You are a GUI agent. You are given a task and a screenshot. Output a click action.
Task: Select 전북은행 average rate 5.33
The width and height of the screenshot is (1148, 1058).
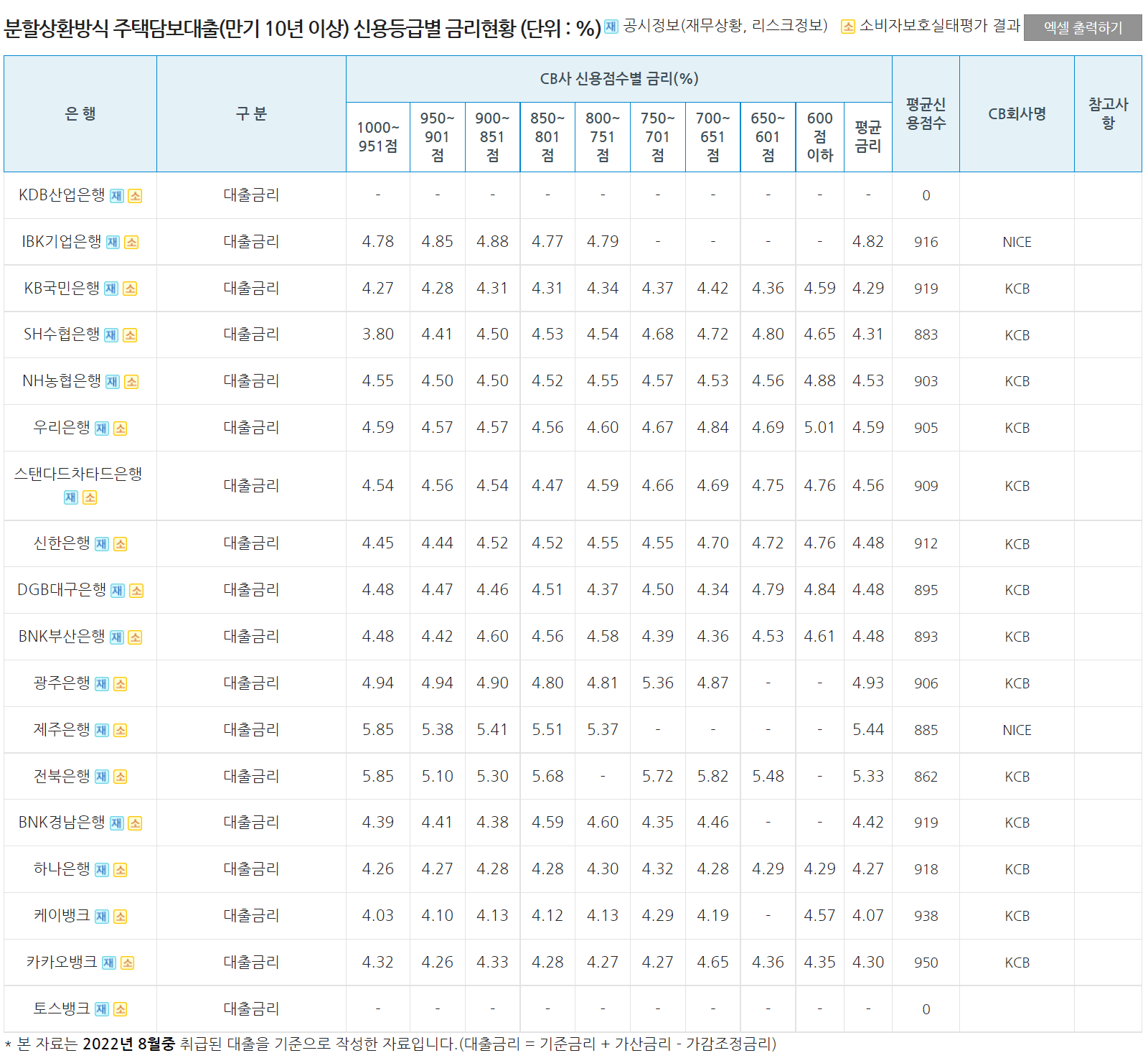tap(868, 777)
